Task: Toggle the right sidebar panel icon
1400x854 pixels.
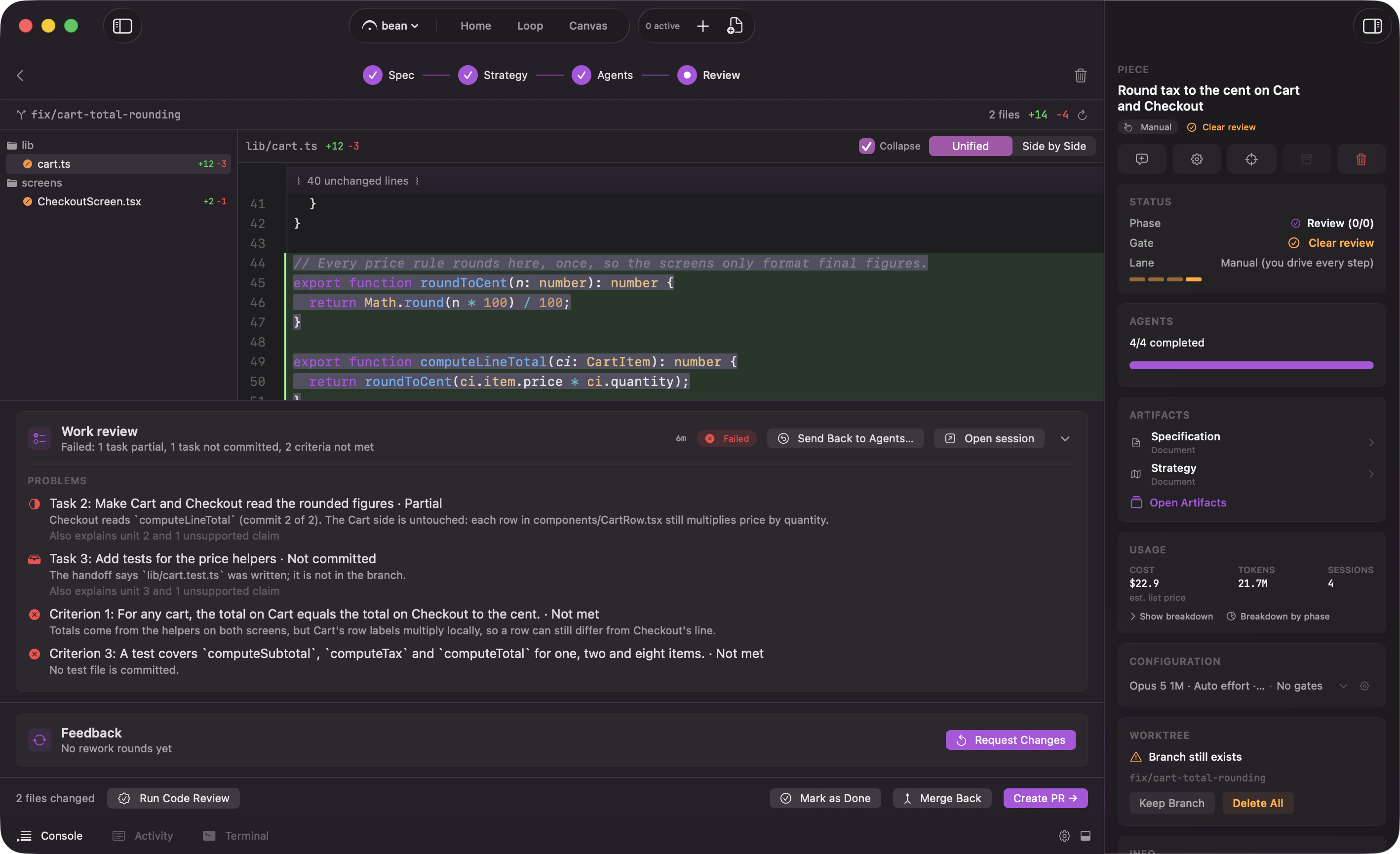Action: (1372, 26)
